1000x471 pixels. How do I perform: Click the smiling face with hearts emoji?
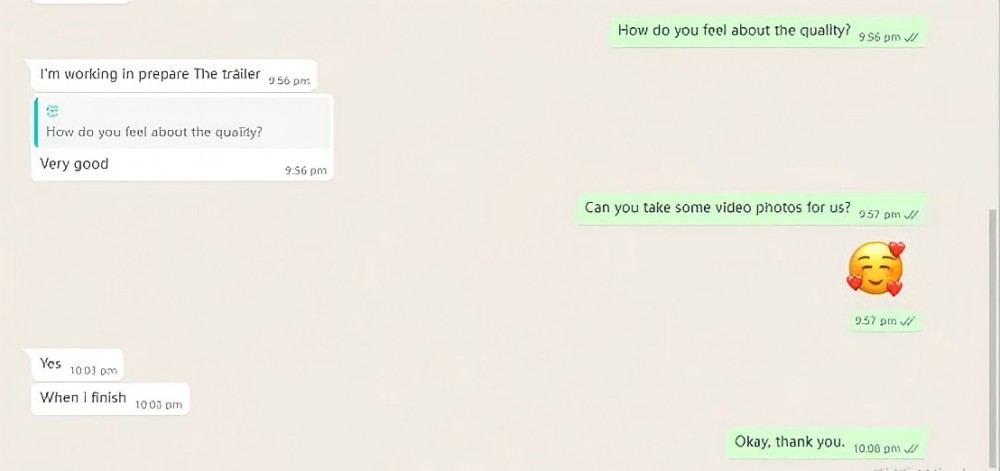876,268
